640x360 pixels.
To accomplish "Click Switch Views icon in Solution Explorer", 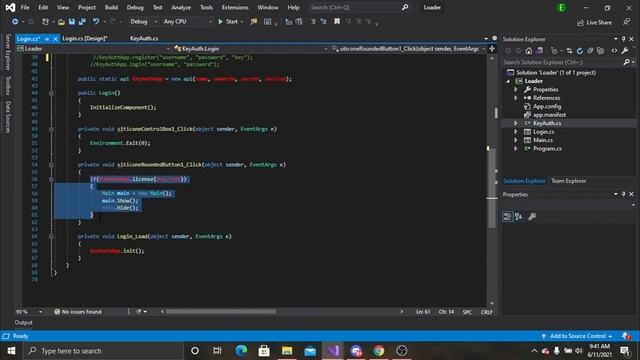I will (539, 51).
